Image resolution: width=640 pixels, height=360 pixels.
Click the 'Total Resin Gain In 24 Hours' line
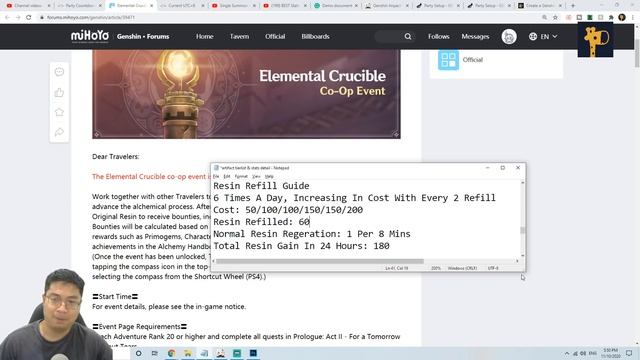(301, 246)
